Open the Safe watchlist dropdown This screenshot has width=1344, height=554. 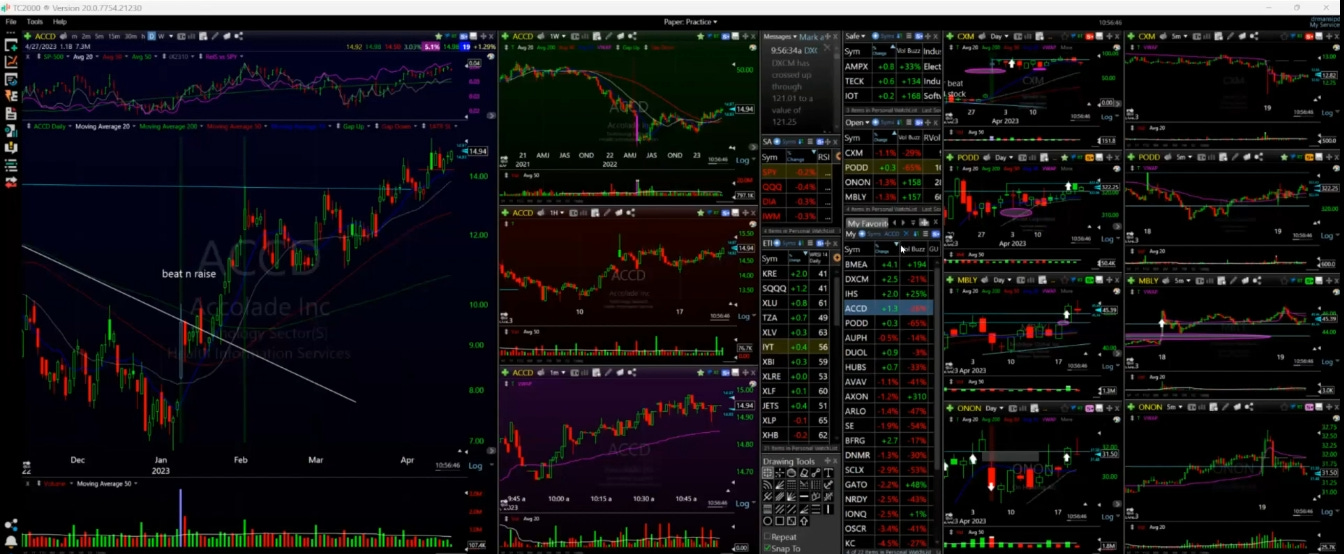coord(855,36)
